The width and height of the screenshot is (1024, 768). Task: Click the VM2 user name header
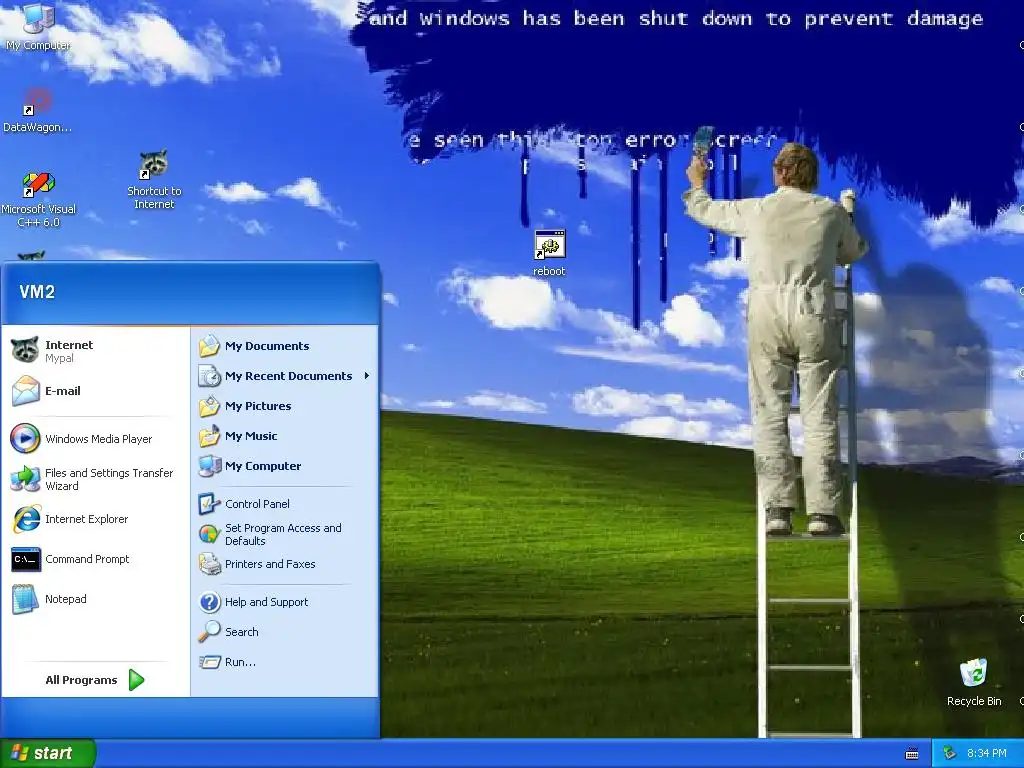click(x=37, y=292)
